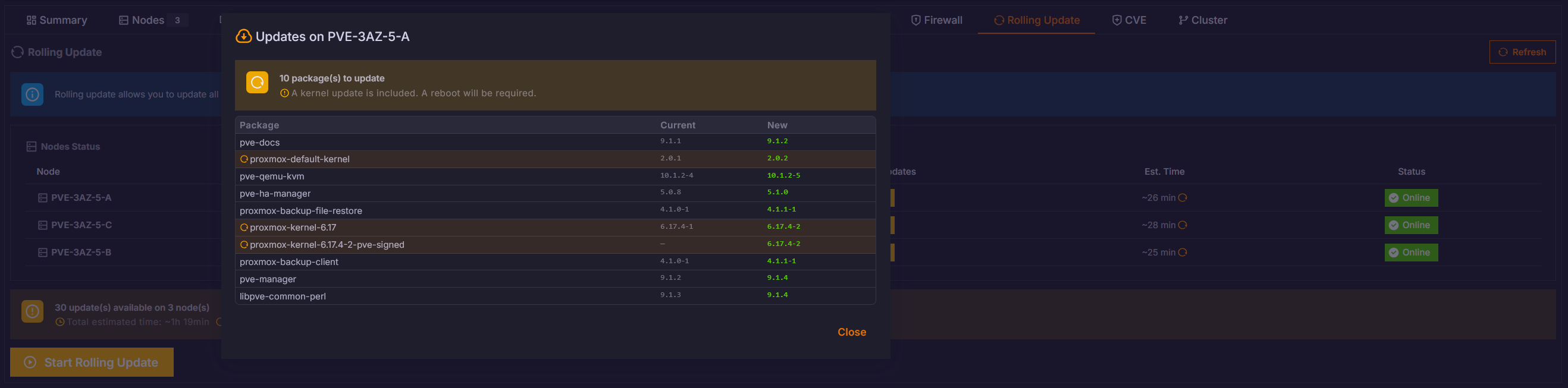Click new version 10.1.2-5
1568x388 pixels.
[x=783, y=176]
